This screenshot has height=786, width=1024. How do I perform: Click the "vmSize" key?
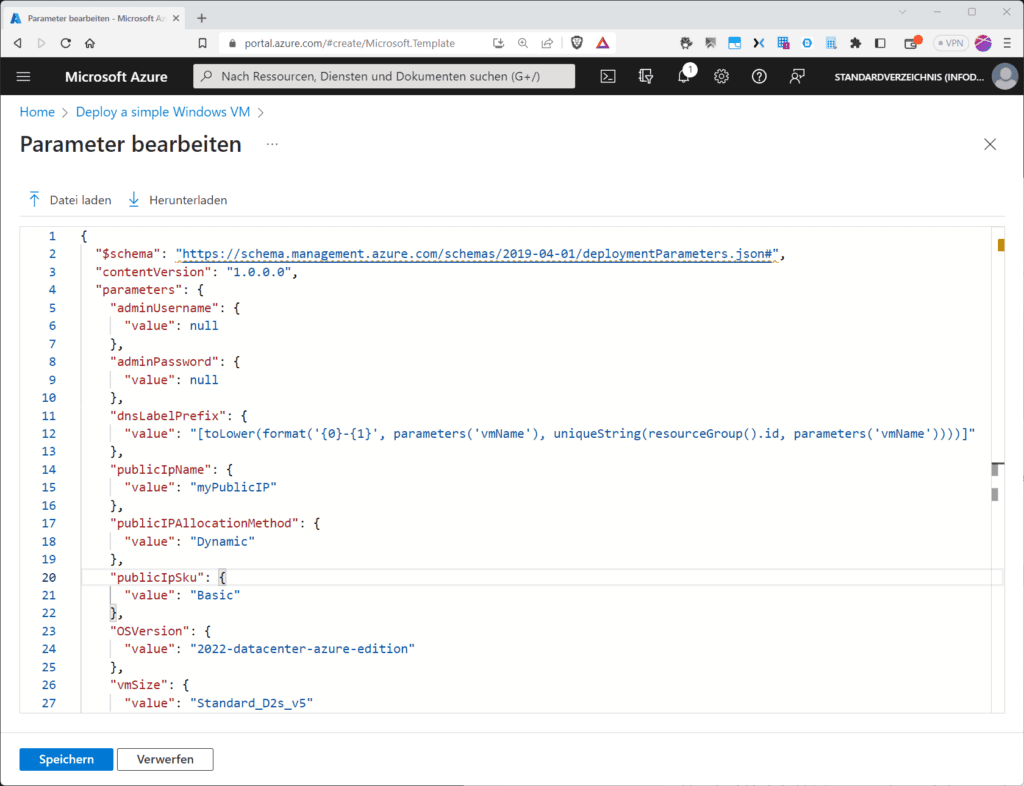(x=139, y=685)
